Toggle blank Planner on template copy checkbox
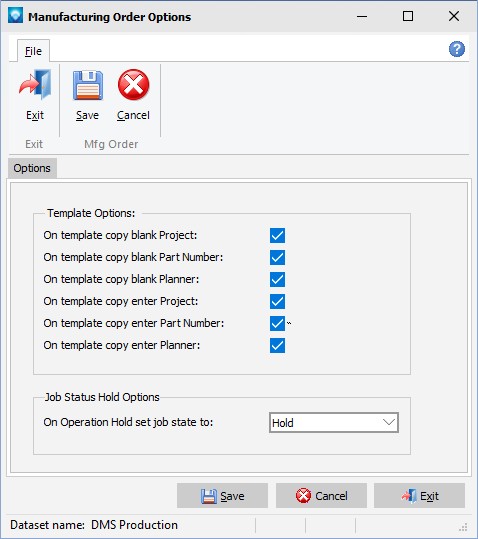478x539 pixels. (277, 279)
